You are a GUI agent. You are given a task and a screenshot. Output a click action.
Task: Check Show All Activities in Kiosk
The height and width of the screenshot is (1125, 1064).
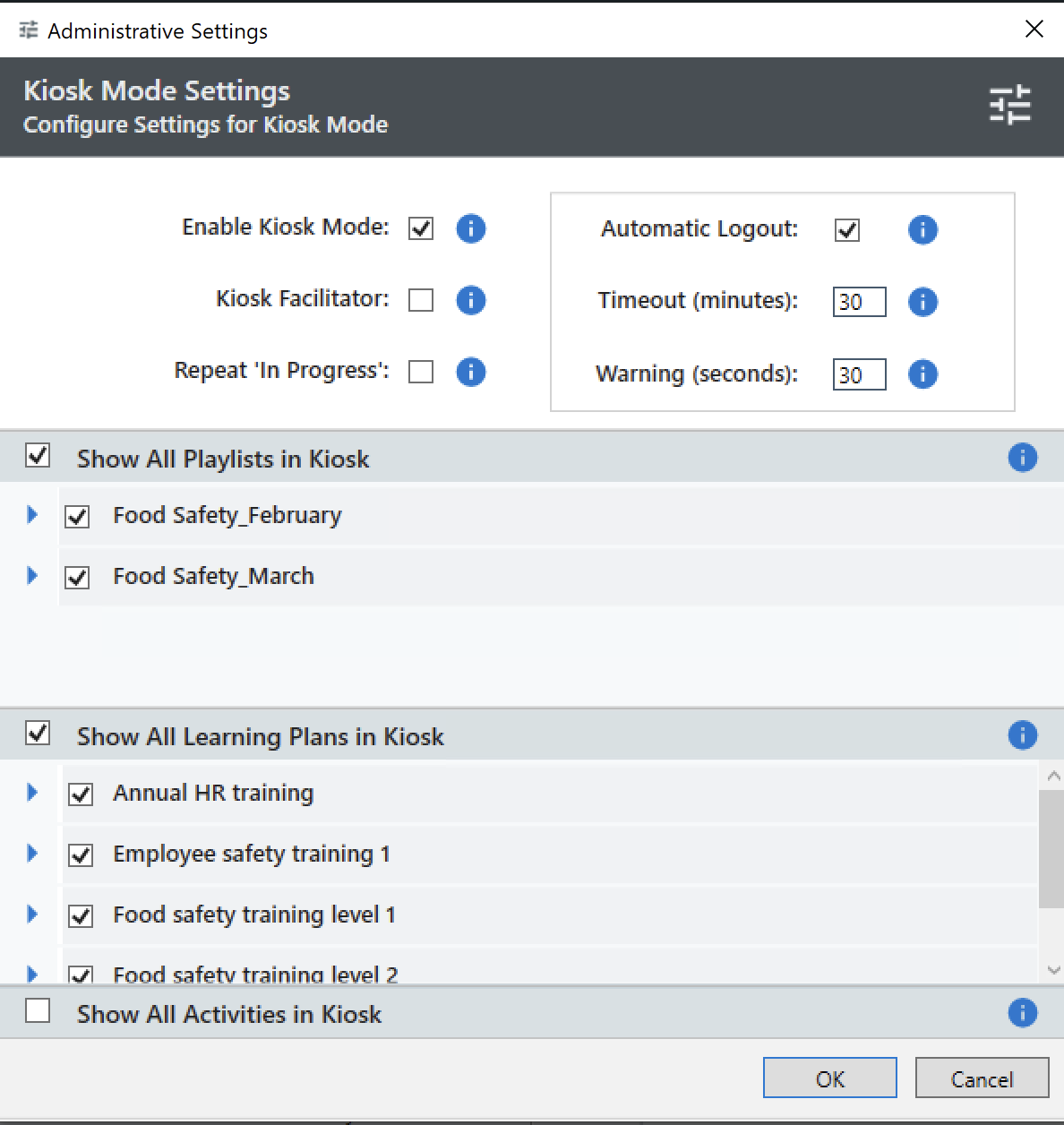point(38,1011)
